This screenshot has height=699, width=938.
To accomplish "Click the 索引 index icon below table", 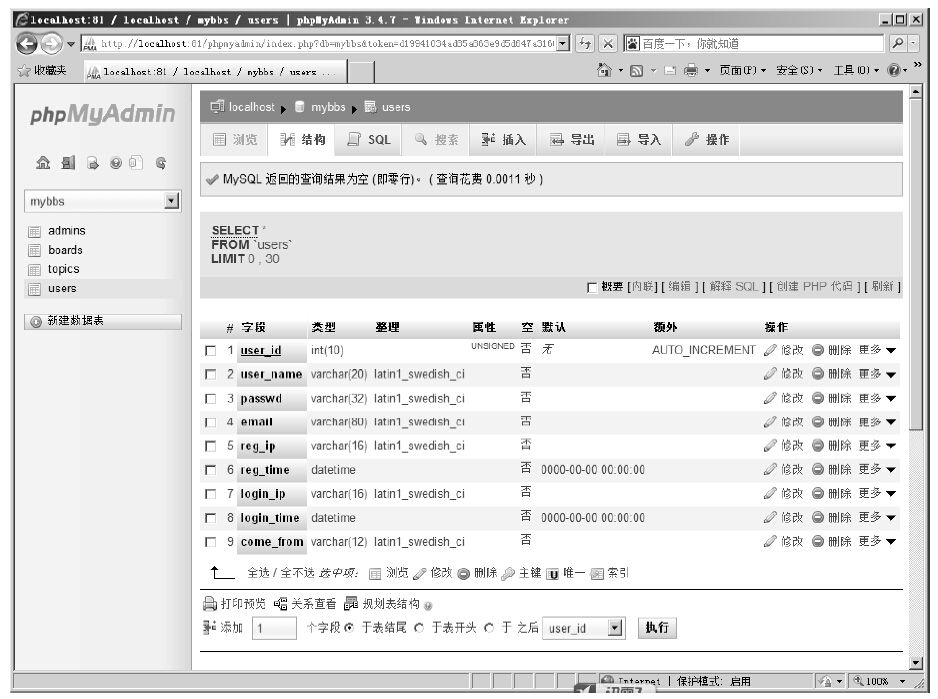I will tap(596, 574).
